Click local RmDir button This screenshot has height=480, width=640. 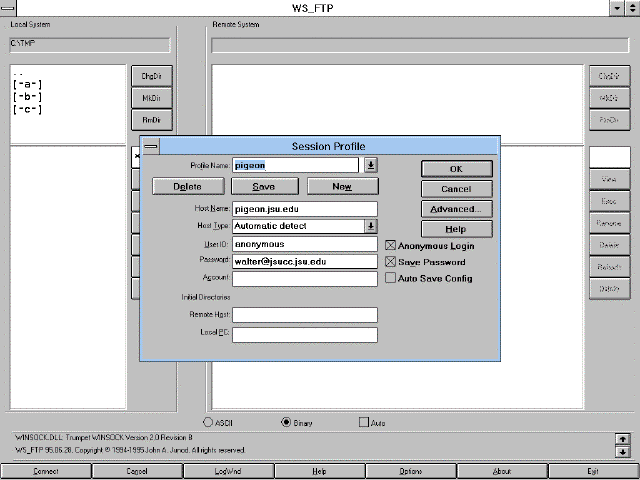(x=152, y=120)
